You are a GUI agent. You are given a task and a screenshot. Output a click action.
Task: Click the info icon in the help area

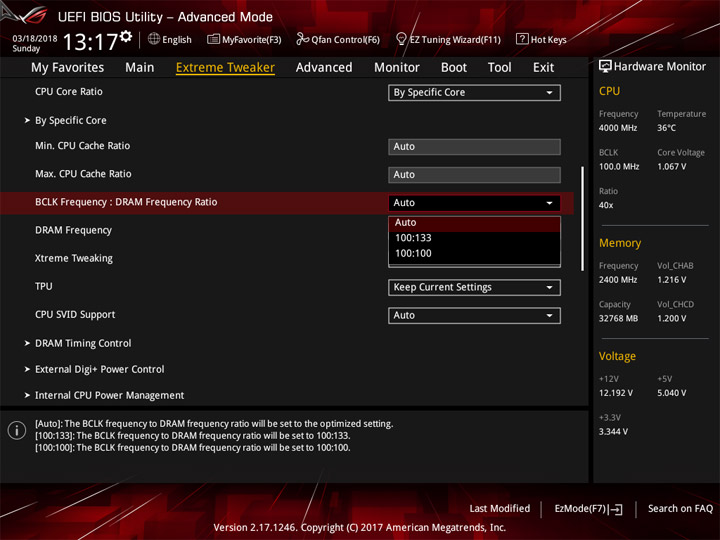[x=17, y=431]
